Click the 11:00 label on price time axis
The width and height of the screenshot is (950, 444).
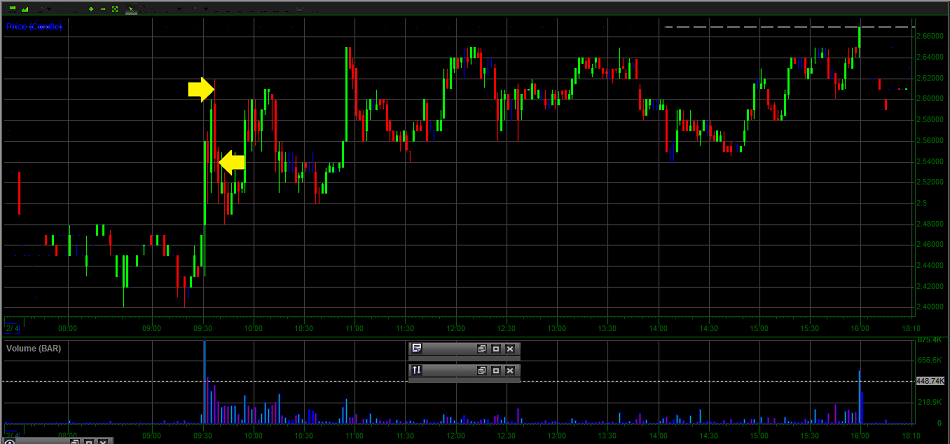click(354, 328)
